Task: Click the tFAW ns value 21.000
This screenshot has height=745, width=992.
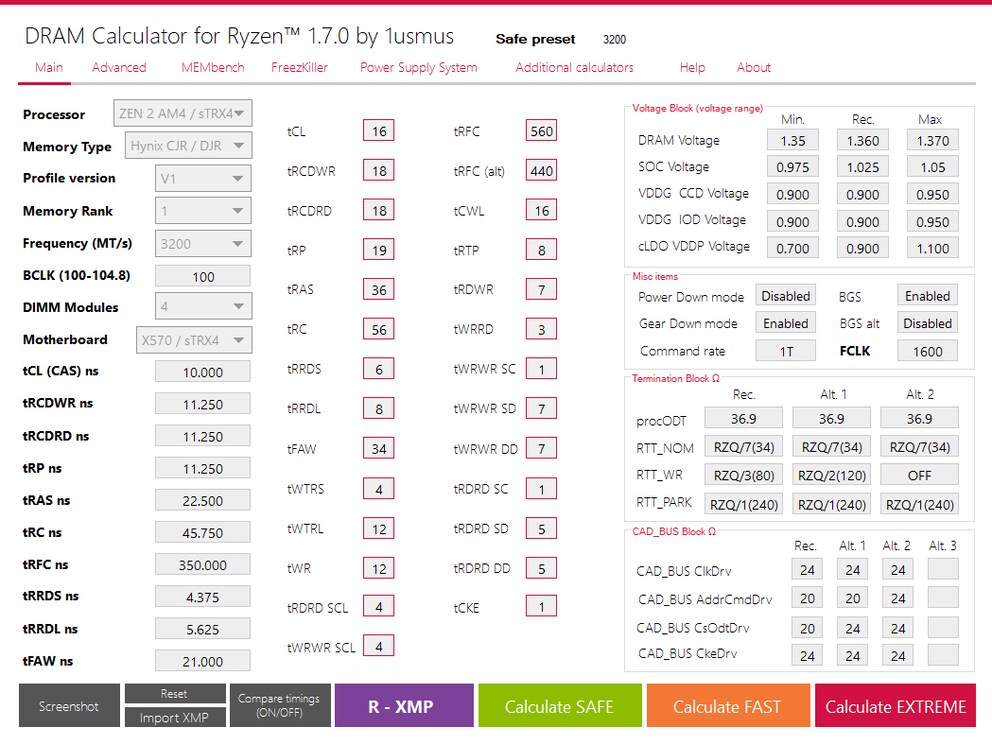Action: pyautogui.click(x=202, y=661)
